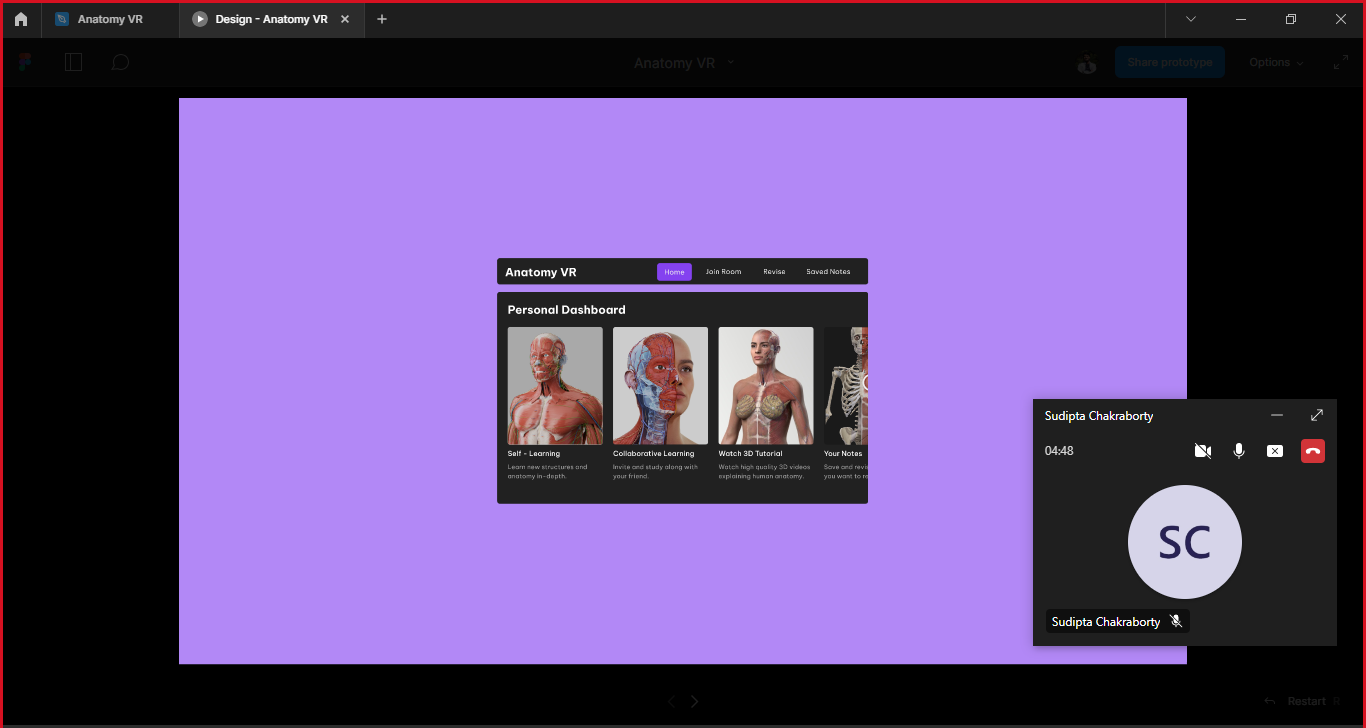This screenshot has height=728, width=1366.
Task: Open a new tab with plus button
Action: point(382,19)
